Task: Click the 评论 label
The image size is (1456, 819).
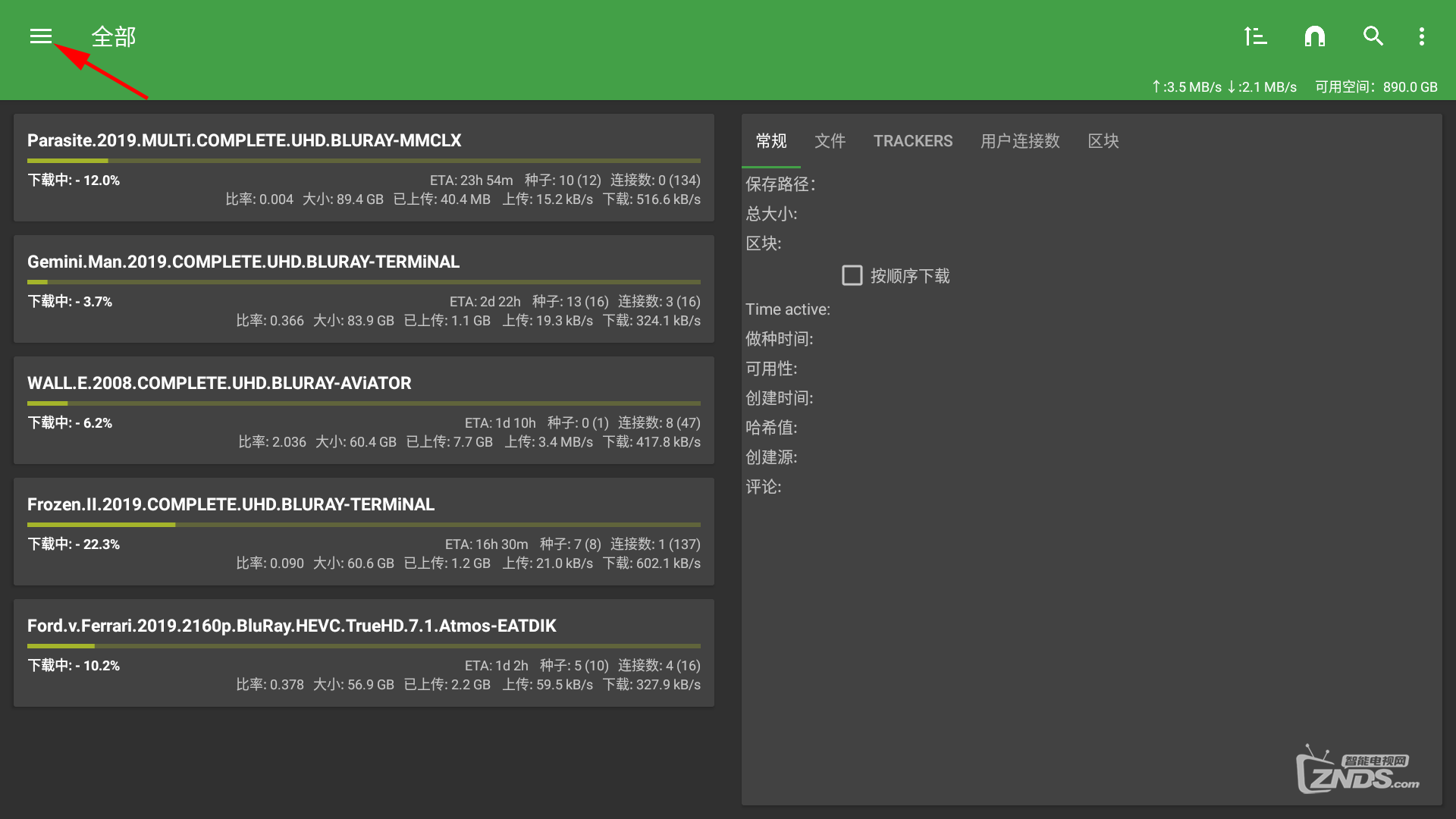Action: click(x=763, y=487)
